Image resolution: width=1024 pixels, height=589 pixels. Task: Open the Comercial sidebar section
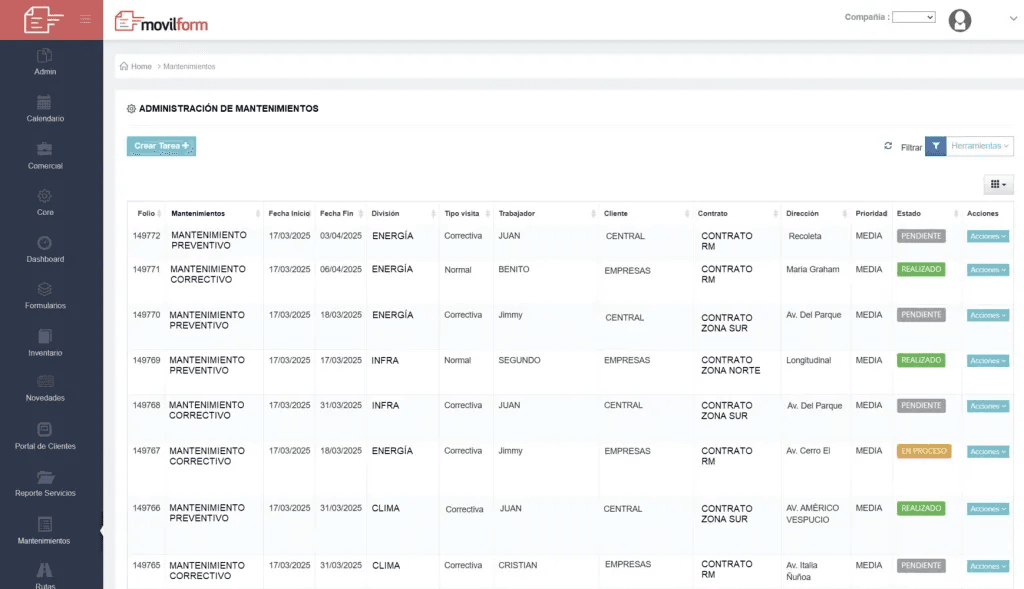click(x=45, y=157)
